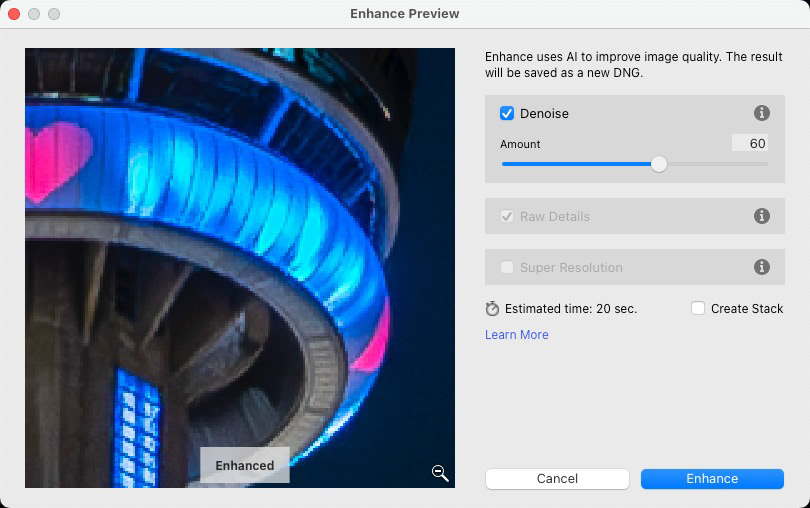Click the Cancel button
The width and height of the screenshot is (810, 508).
click(557, 479)
